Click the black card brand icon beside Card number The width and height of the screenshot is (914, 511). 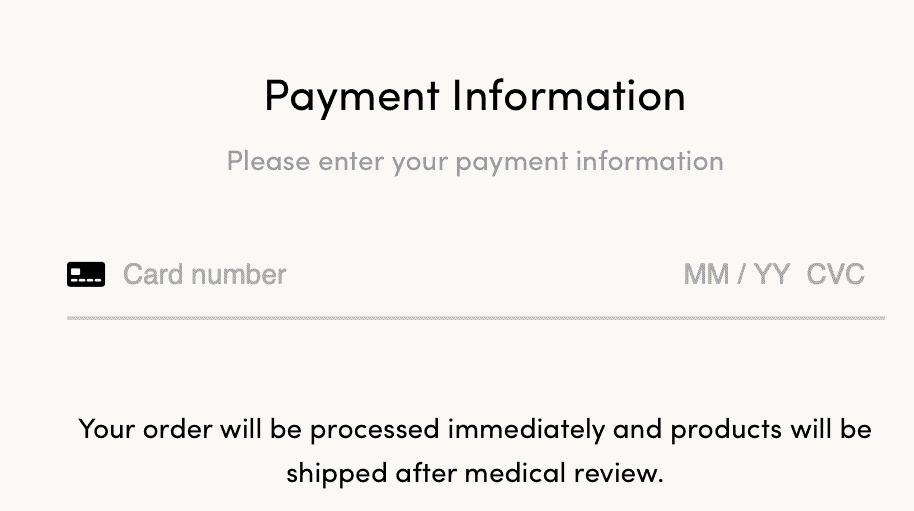point(86,274)
